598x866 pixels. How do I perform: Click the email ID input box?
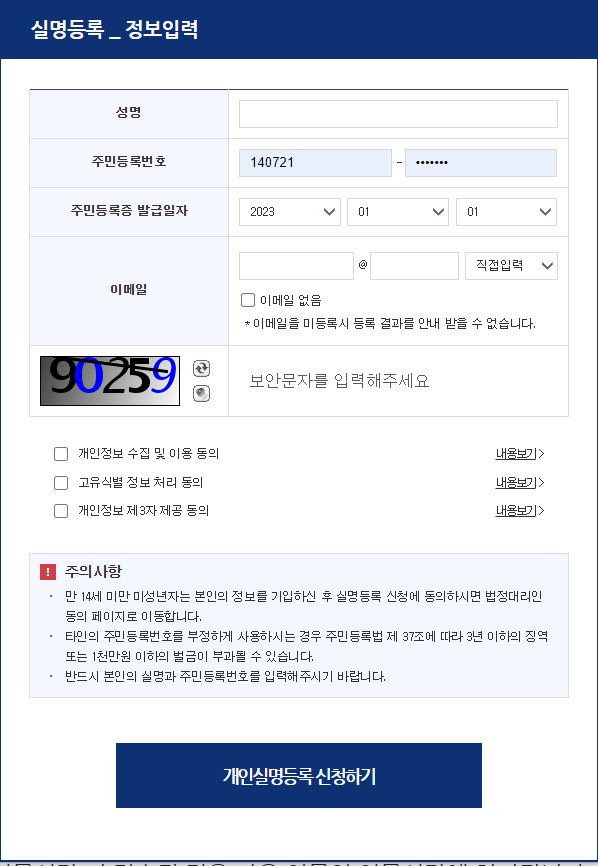(297, 266)
